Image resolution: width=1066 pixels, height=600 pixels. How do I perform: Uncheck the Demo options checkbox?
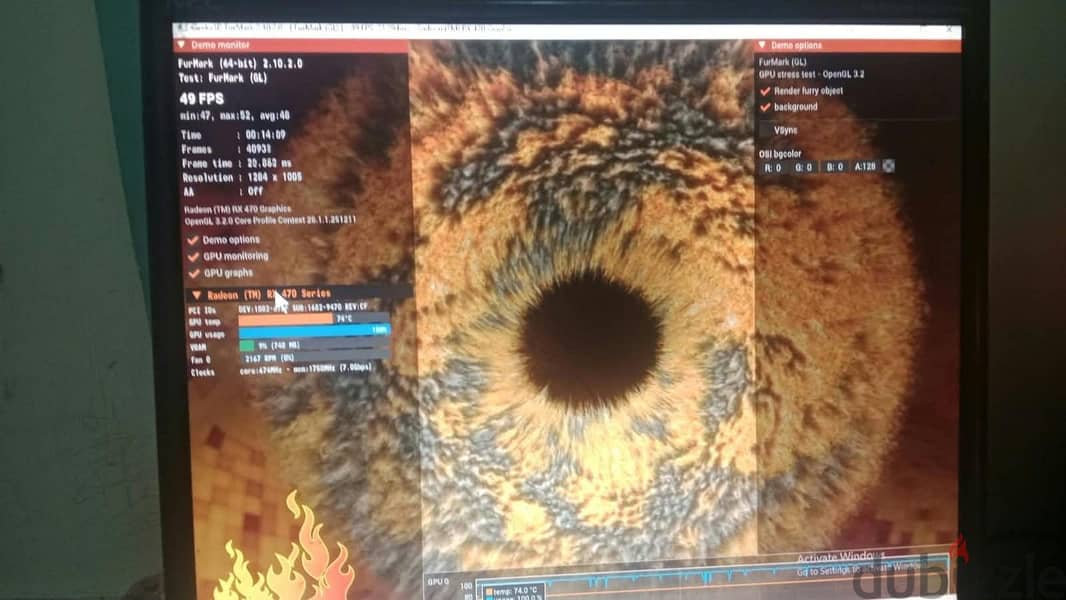pyautogui.click(x=193, y=240)
